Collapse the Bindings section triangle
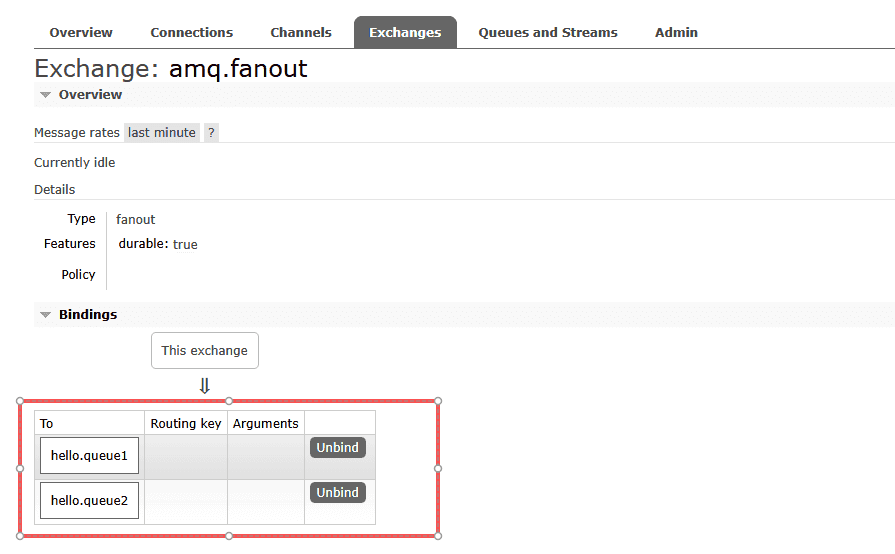 click(45, 315)
